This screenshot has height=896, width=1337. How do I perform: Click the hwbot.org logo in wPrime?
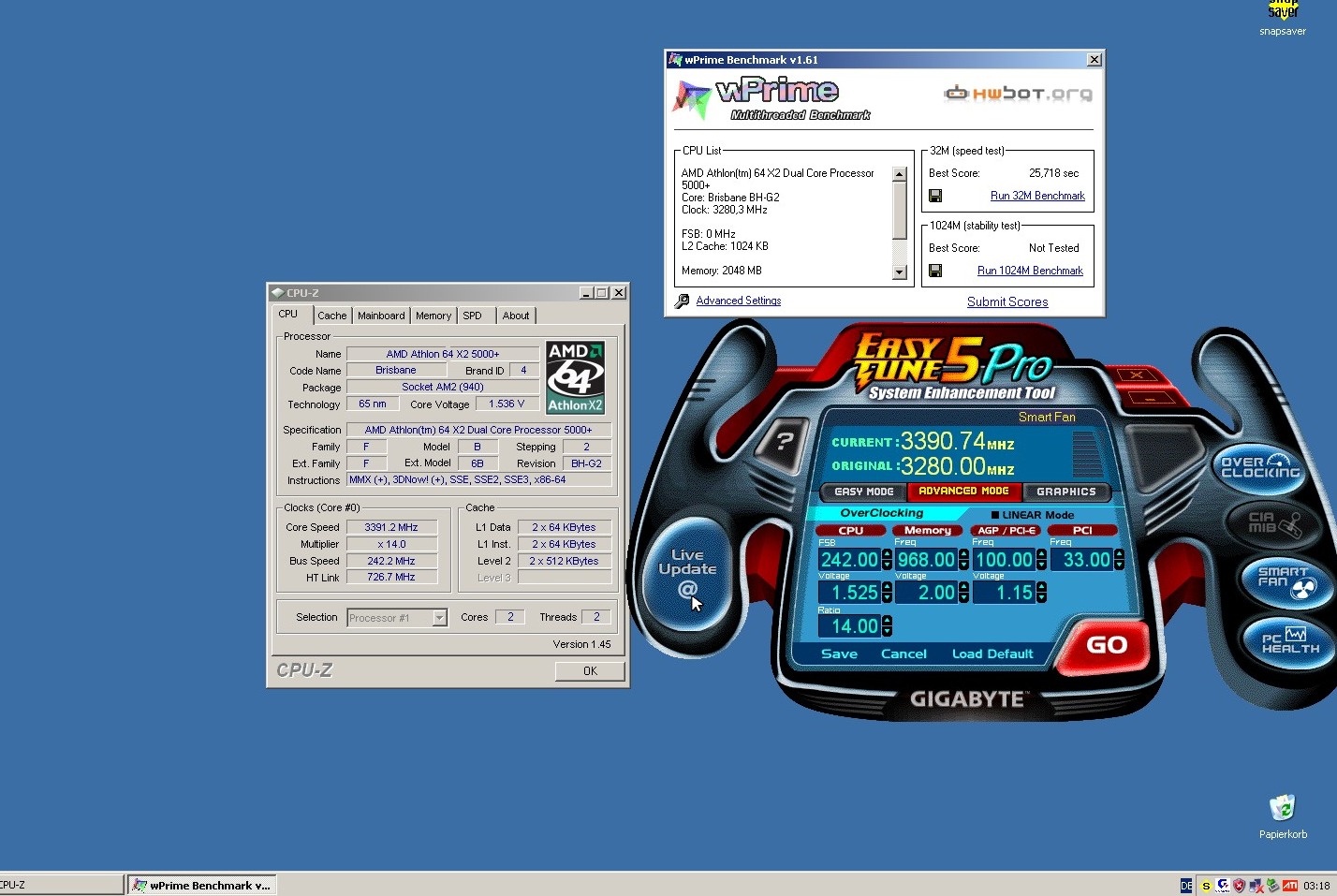(x=1019, y=93)
